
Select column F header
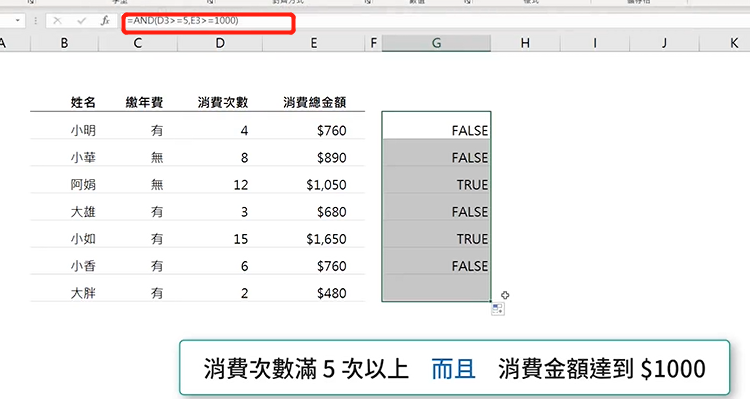coord(374,44)
